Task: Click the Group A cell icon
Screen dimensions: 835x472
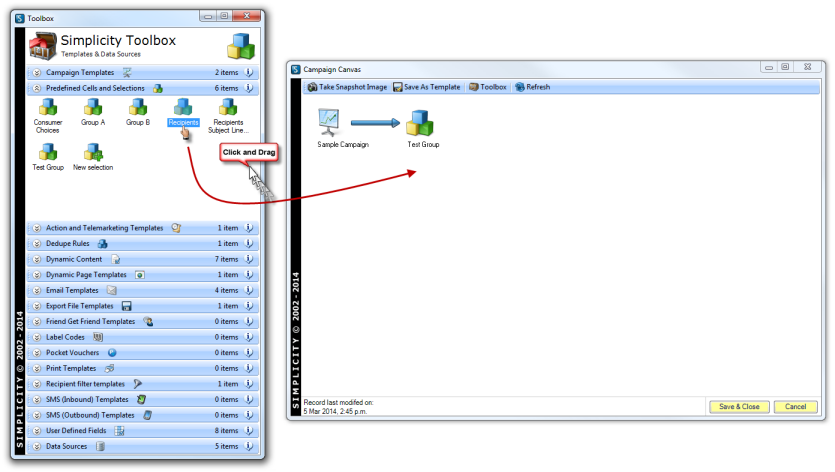Action: click(x=92, y=106)
